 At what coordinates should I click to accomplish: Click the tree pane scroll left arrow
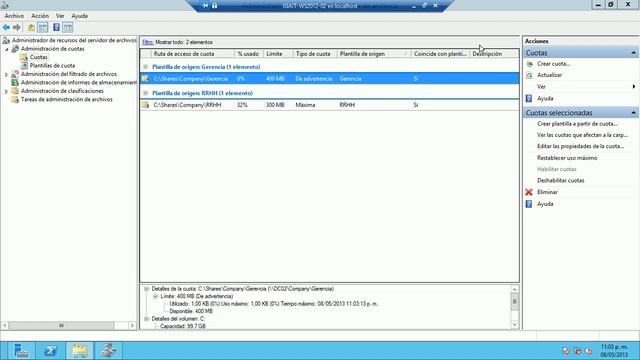5,325
